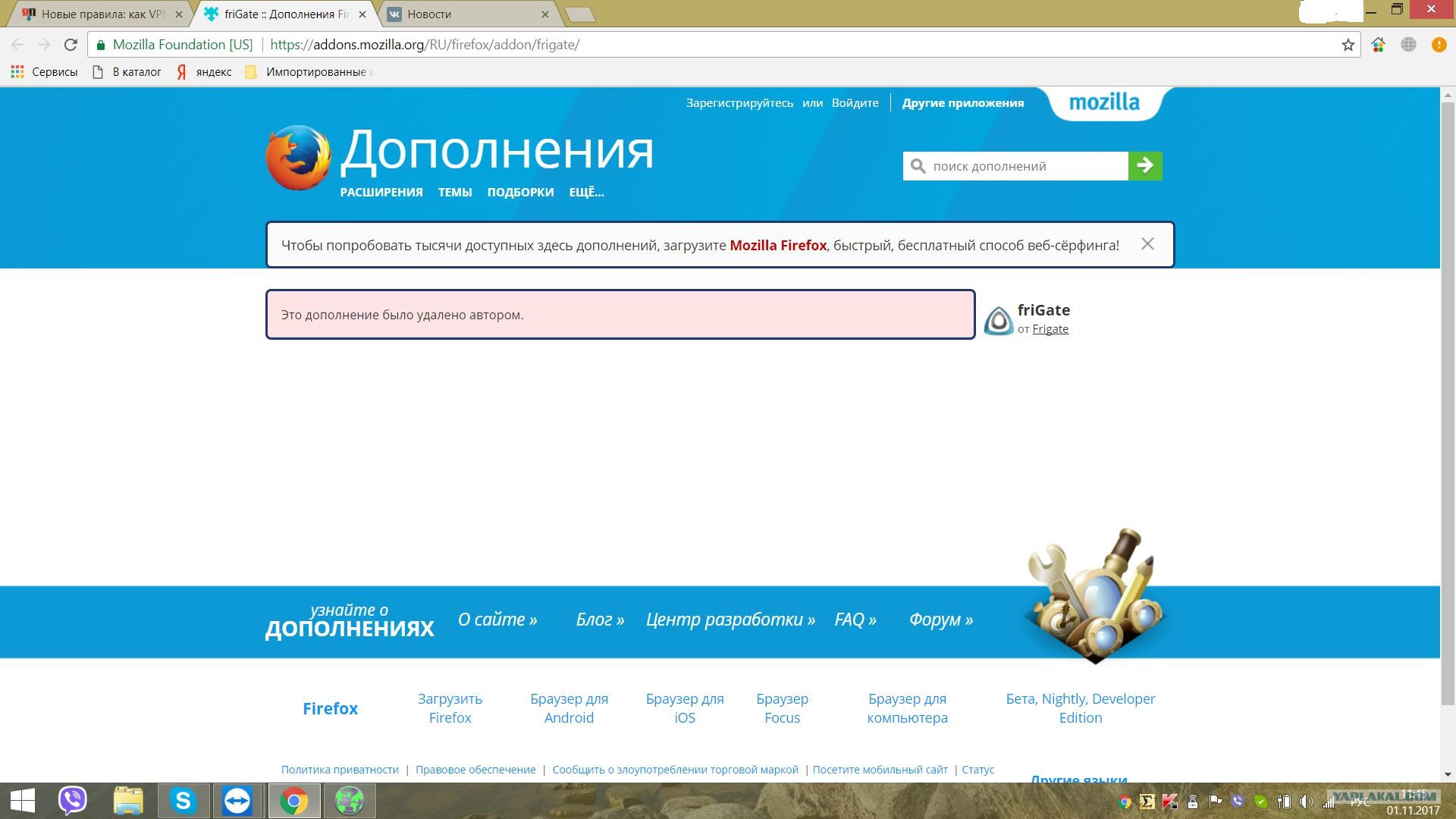Open Skype from the taskbar

pos(183,801)
